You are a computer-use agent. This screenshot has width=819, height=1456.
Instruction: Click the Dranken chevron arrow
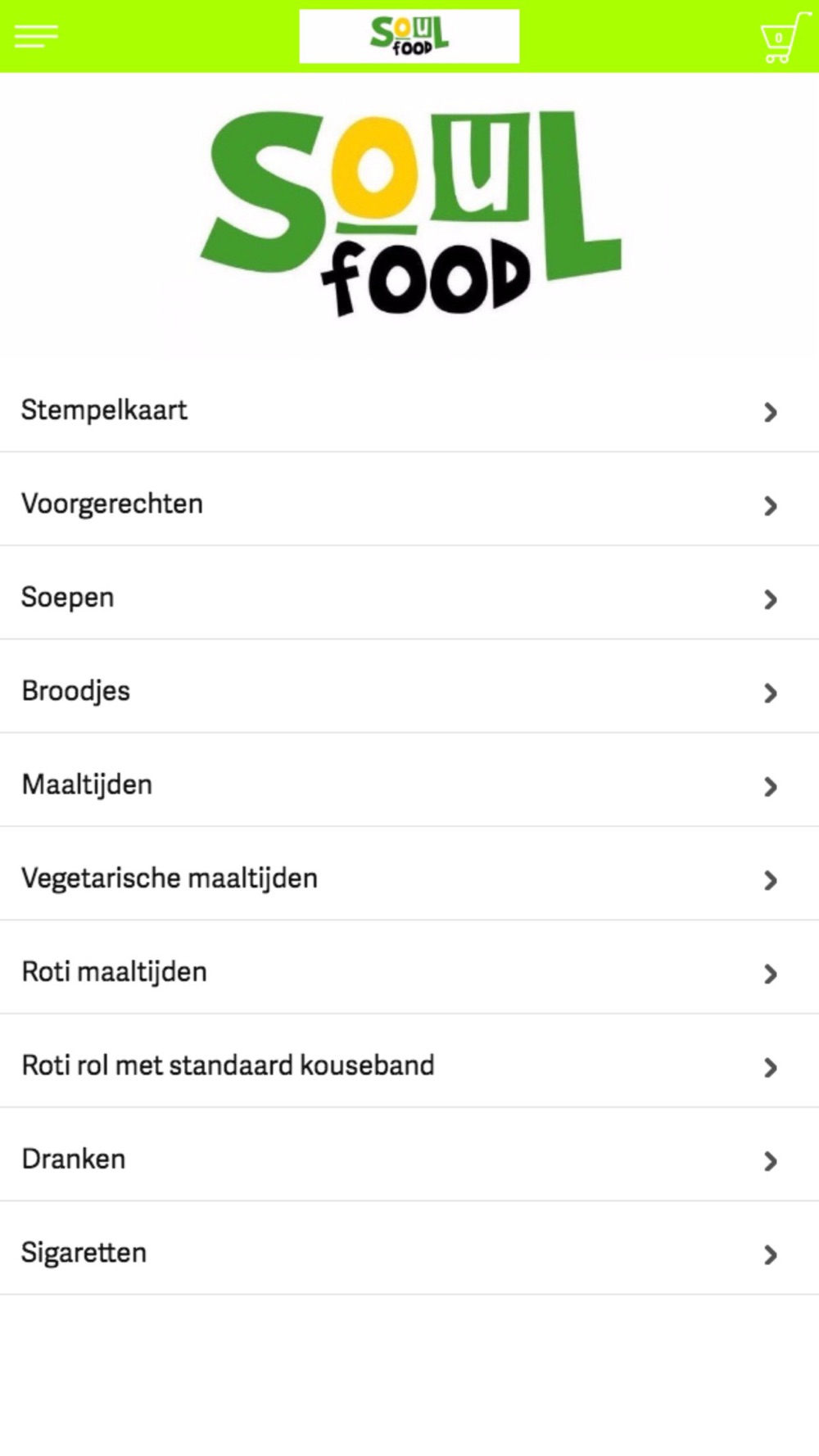tap(770, 1161)
